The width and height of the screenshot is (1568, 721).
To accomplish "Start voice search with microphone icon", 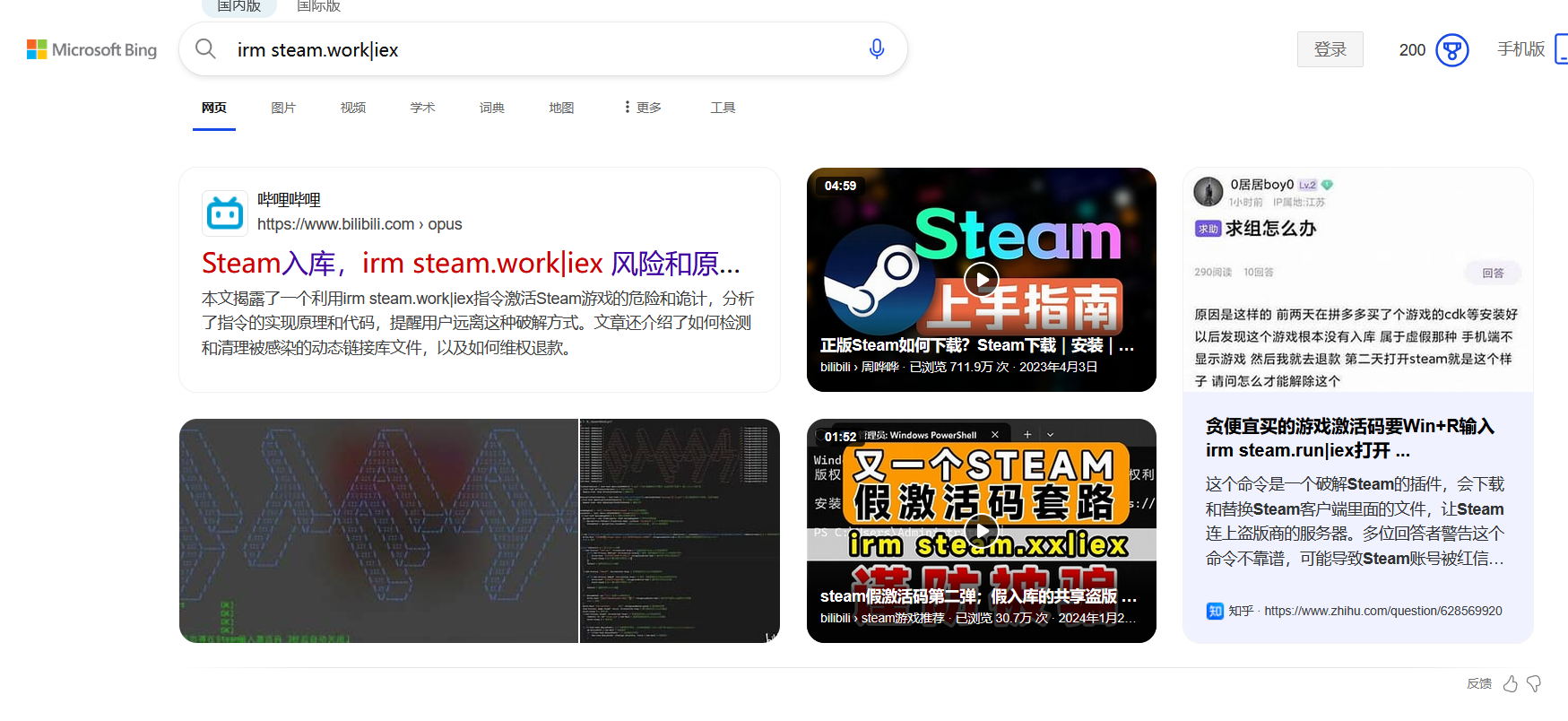I will click(877, 48).
